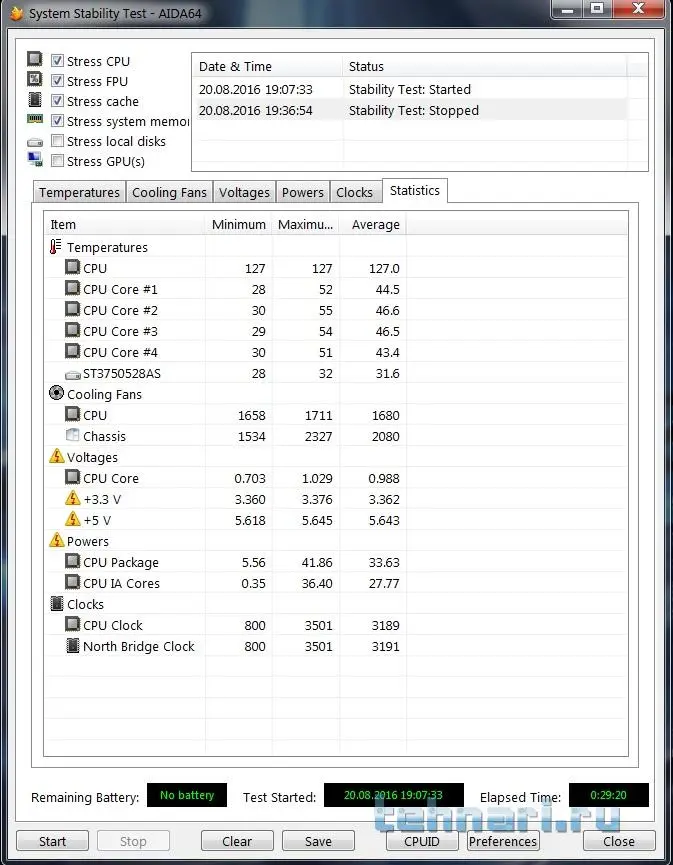The height and width of the screenshot is (865, 673).
Task: Click the warning icon next to +5 V
Action: (73, 519)
